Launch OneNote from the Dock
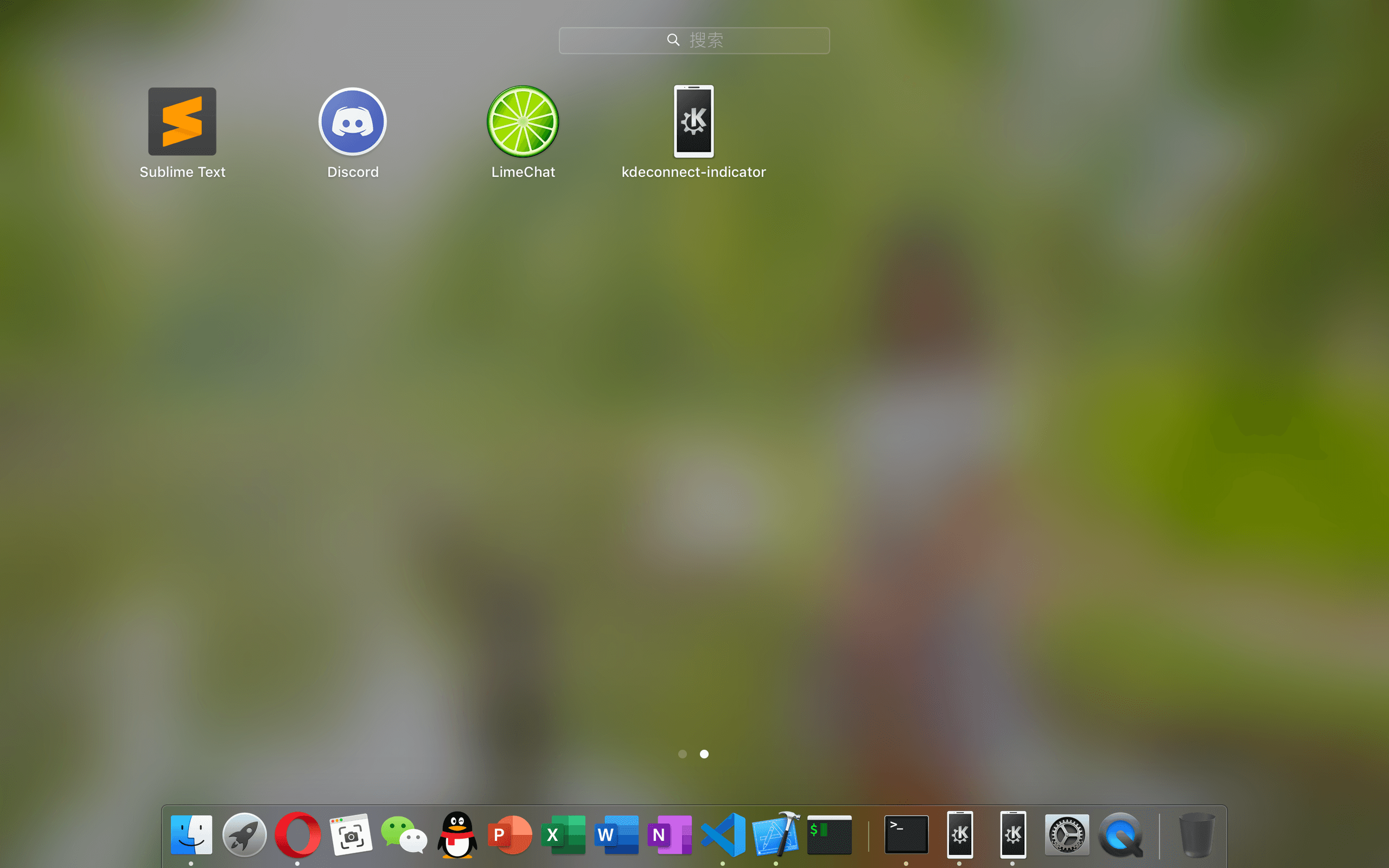1389x868 pixels. pyautogui.click(x=670, y=835)
